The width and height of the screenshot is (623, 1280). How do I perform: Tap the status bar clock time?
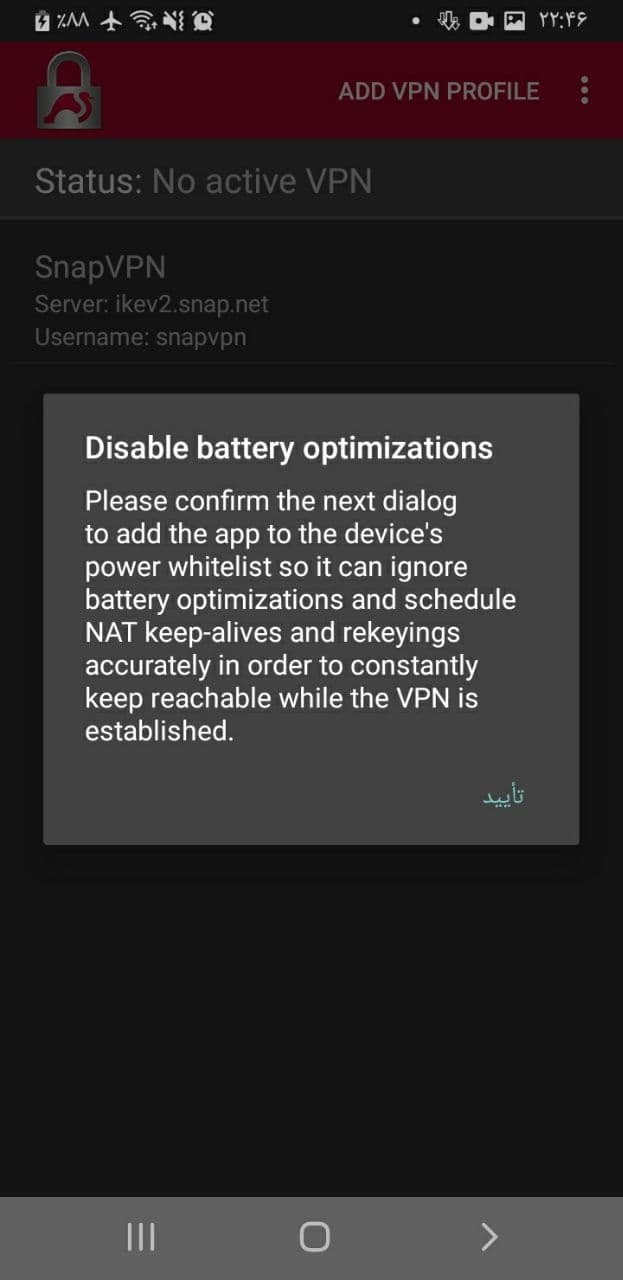562,21
